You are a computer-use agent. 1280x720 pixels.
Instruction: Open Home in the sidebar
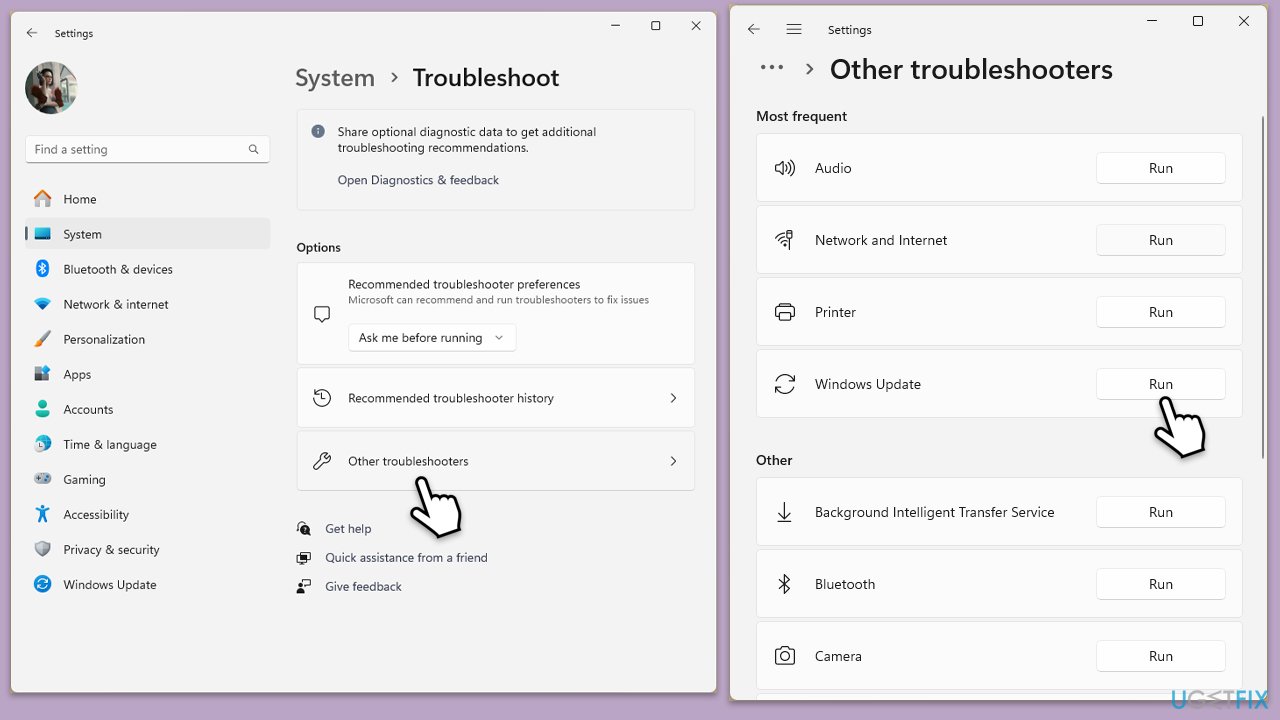pyautogui.click(x=147, y=199)
